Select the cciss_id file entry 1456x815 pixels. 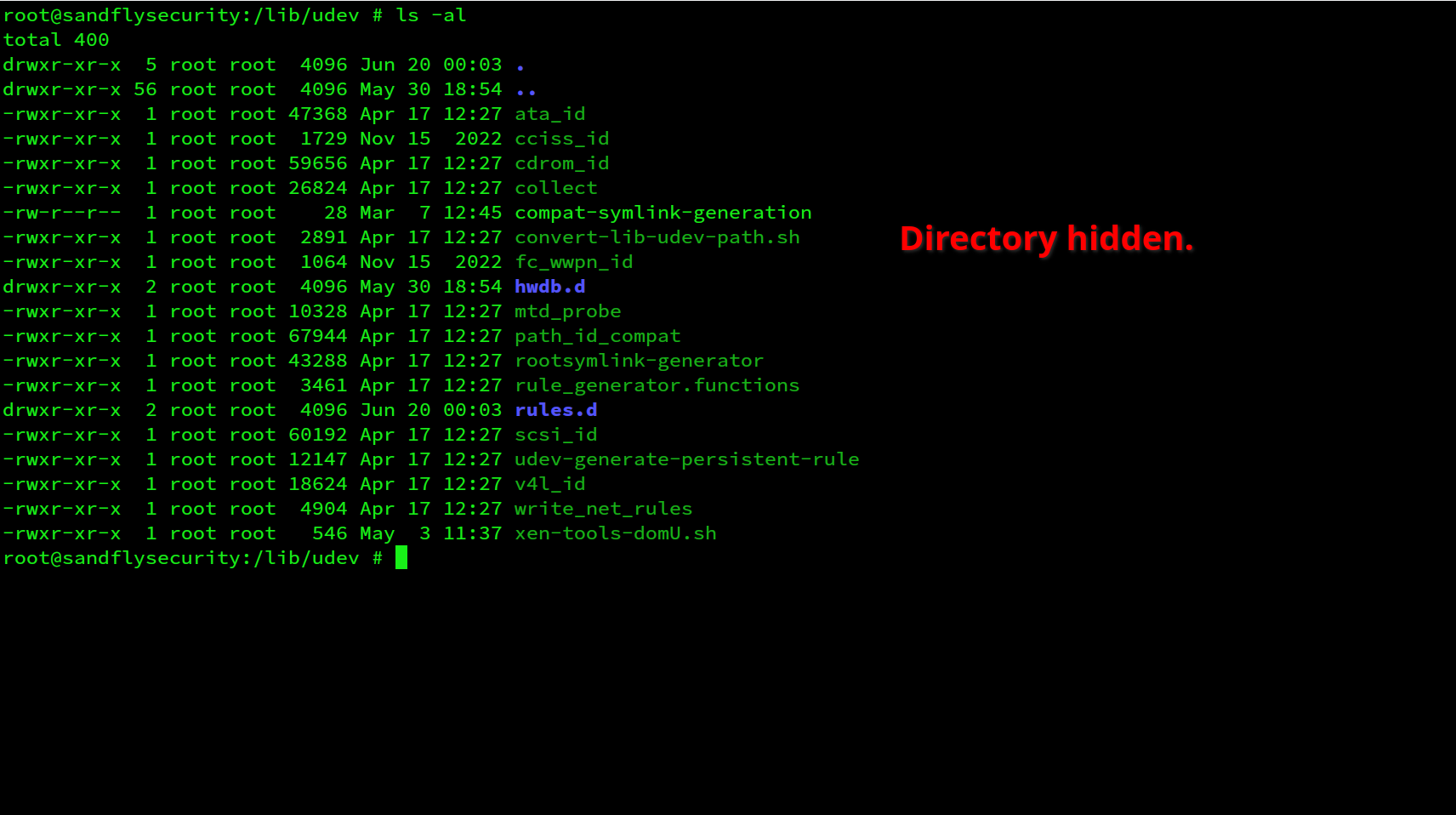(561, 139)
